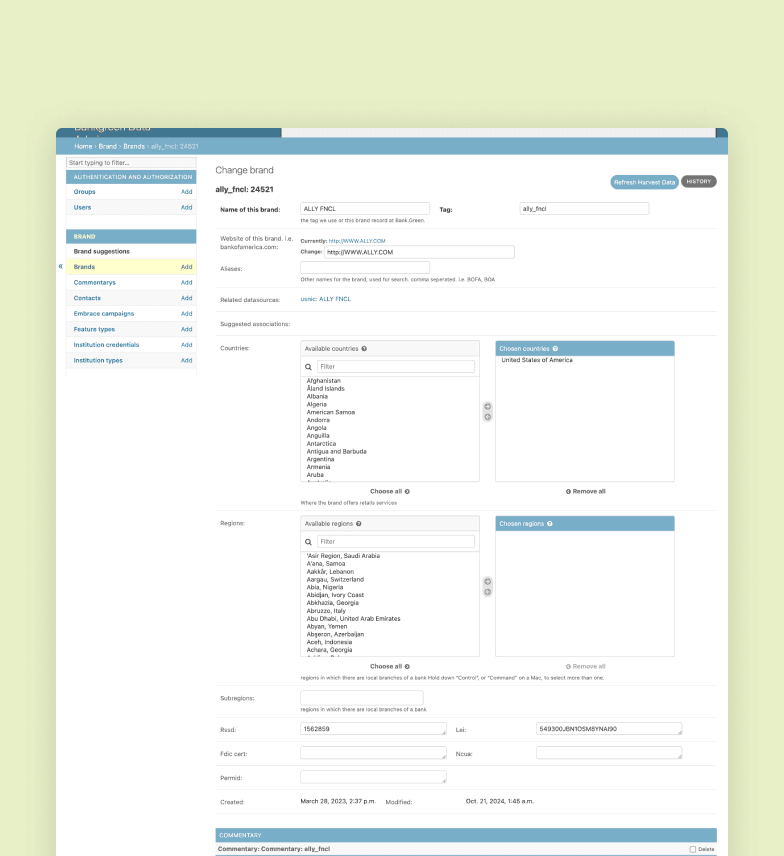
Task: Open Institution credentials in the sidebar
Action: (x=106, y=345)
